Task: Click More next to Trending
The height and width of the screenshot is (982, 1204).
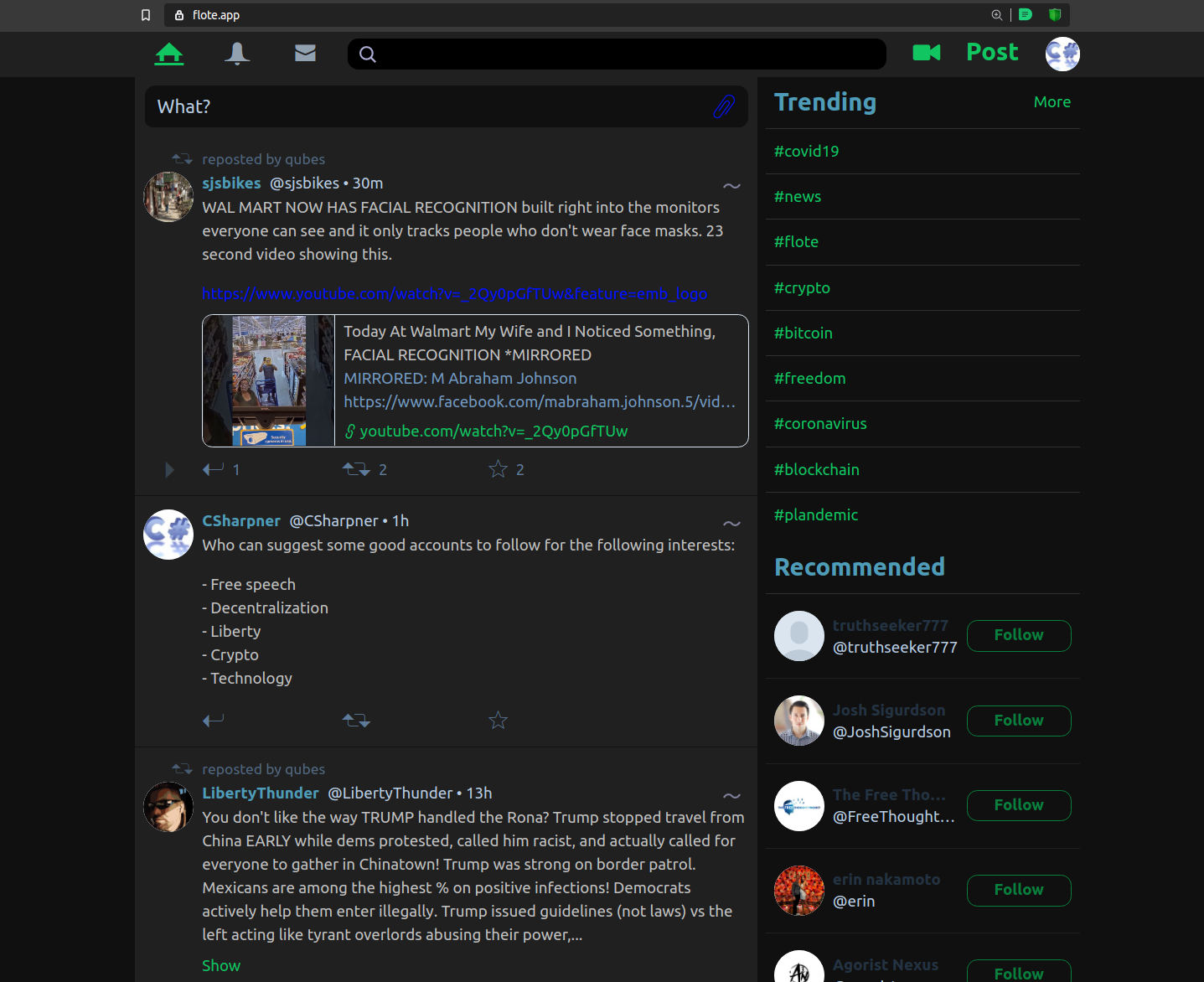Action: tap(1052, 102)
